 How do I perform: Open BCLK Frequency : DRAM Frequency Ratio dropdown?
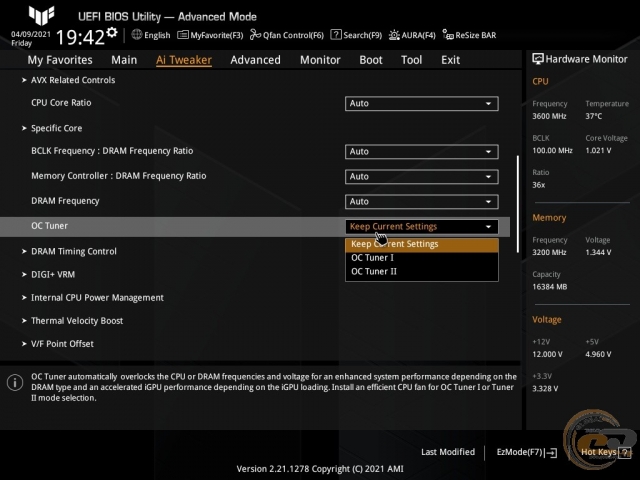[422, 151]
